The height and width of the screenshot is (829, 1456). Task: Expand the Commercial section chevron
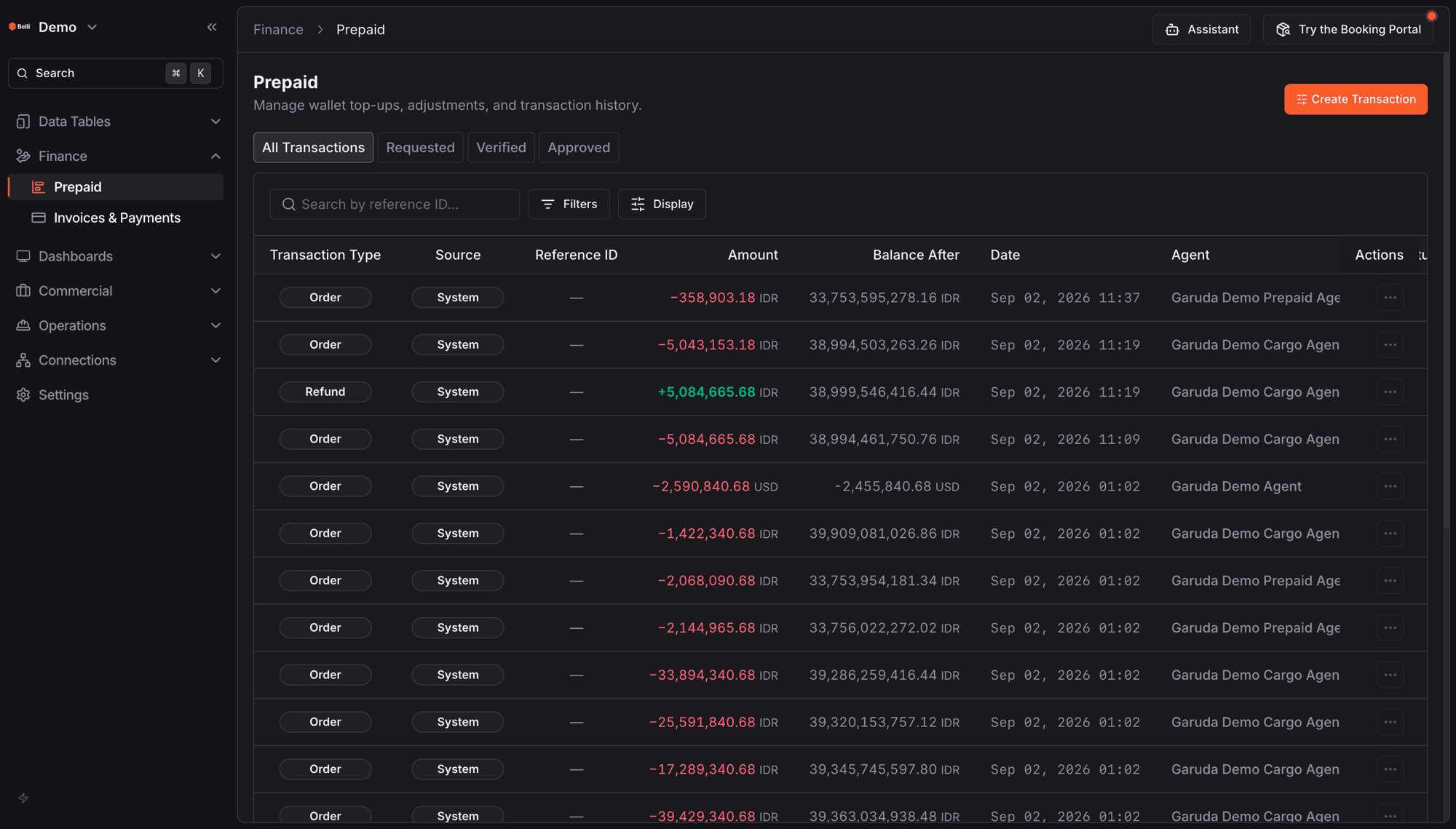(x=215, y=290)
